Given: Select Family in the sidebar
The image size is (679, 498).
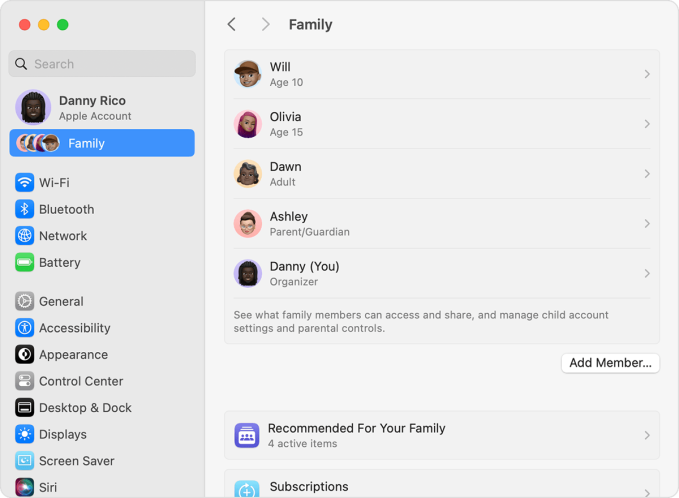Looking at the screenshot, I should (102, 143).
